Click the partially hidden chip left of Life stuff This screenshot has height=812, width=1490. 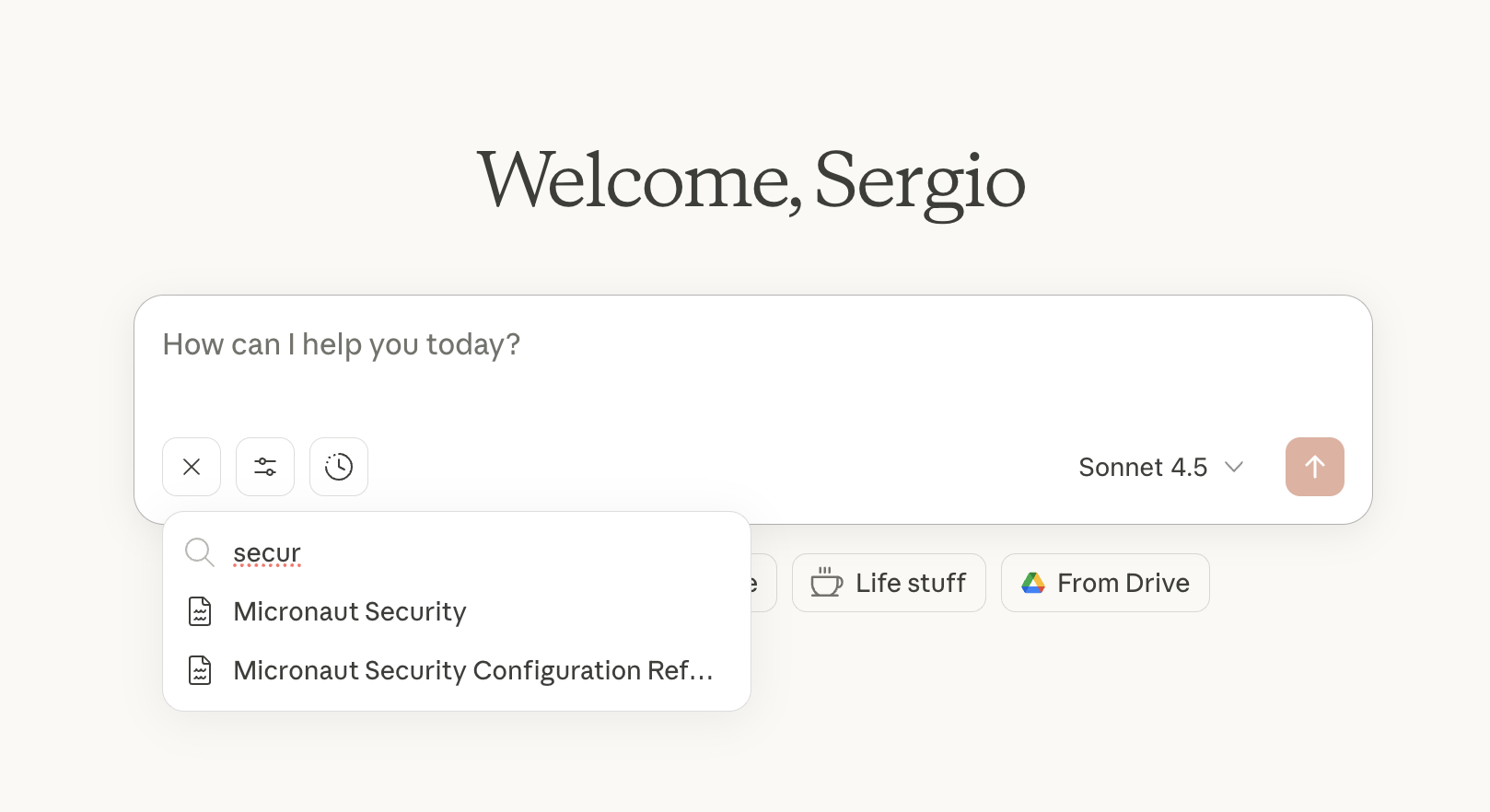(x=763, y=583)
